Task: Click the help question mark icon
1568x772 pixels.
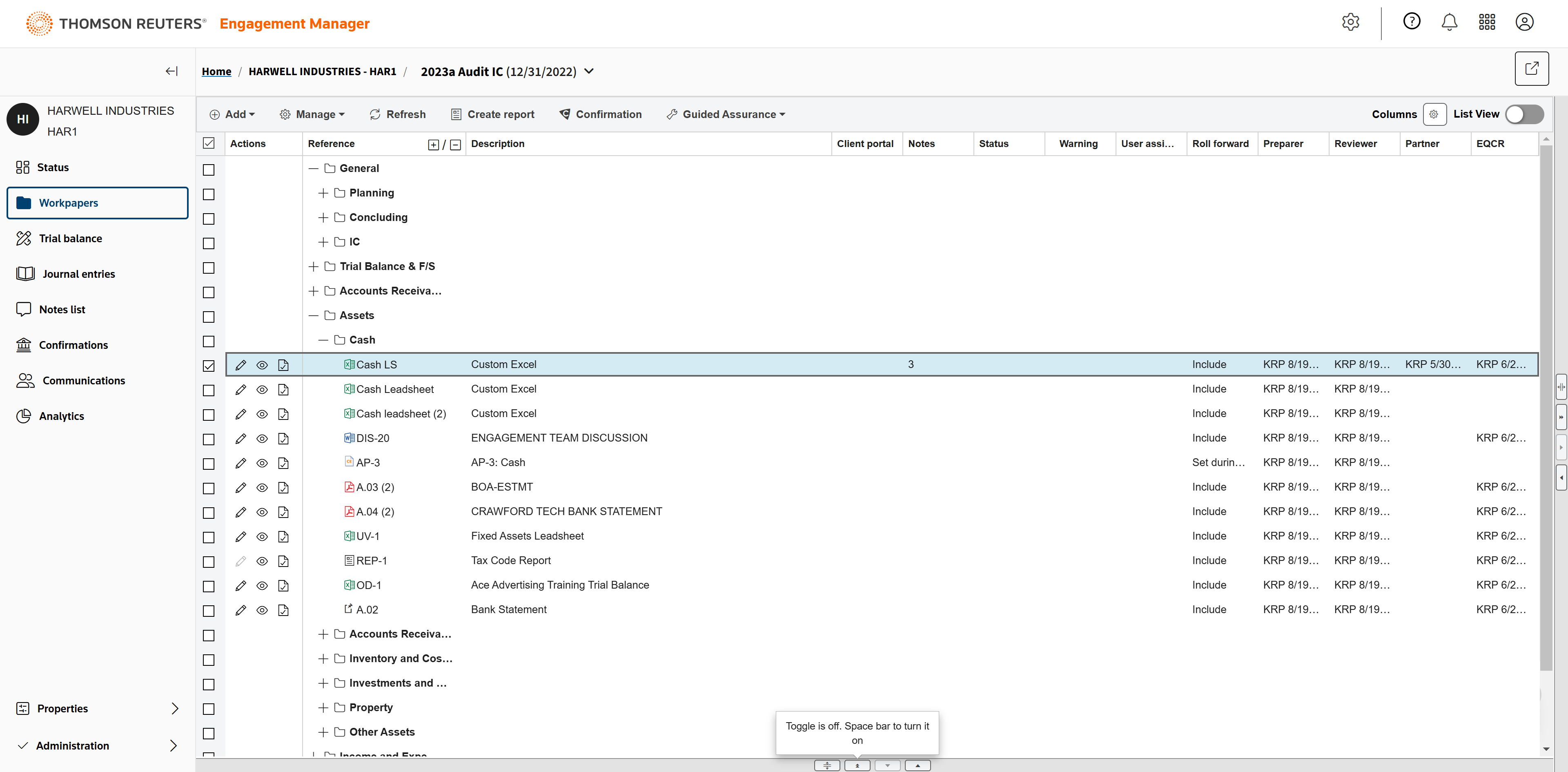Action: click(1411, 22)
